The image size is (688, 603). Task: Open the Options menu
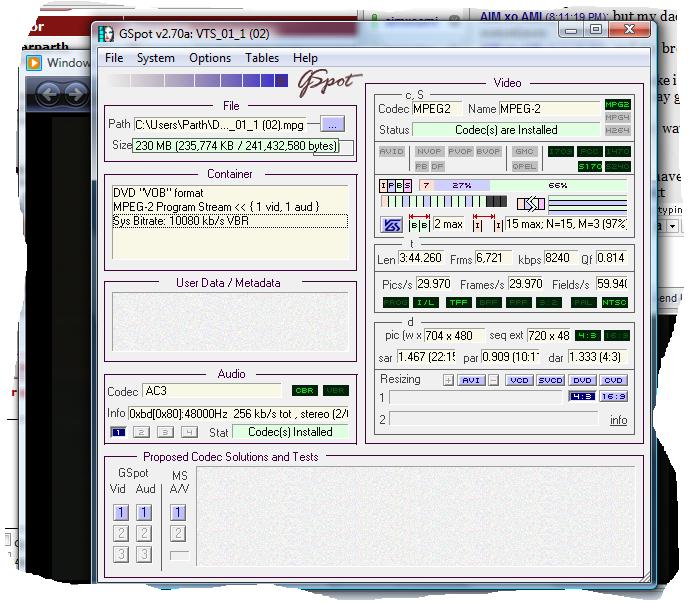click(x=210, y=58)
